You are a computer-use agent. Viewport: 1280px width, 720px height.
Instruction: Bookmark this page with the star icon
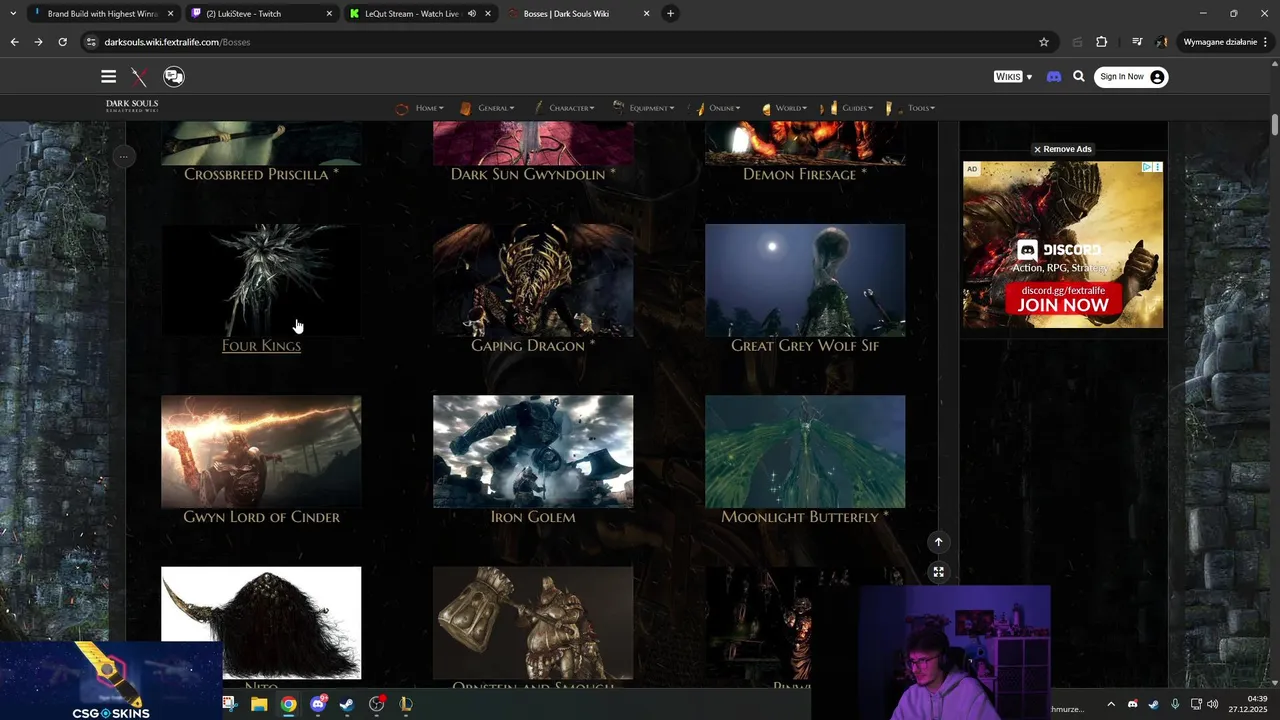[x=1044, y=42]
